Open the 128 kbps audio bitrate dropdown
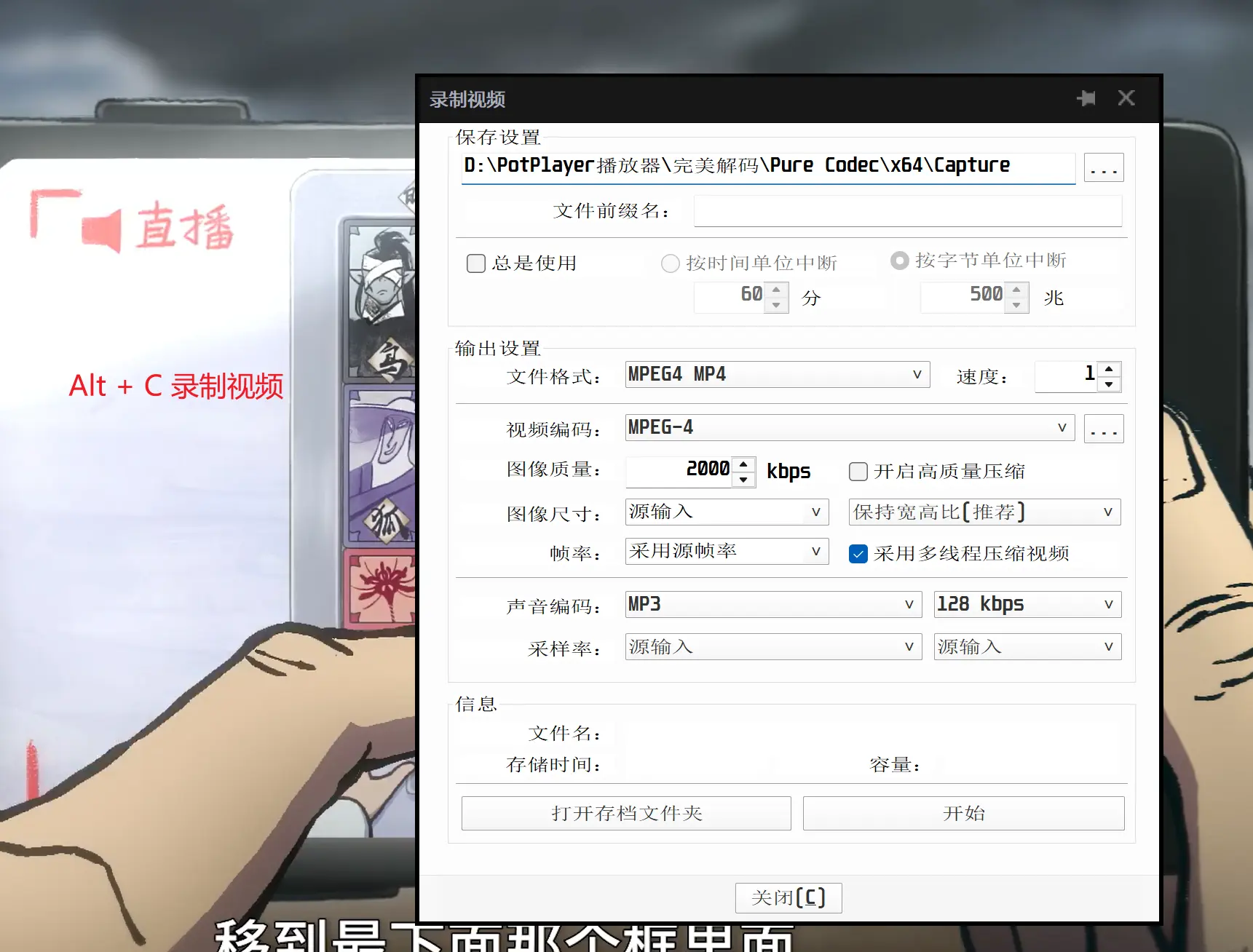Image resolution: width=1253 pixels, height=952 pixels. coord(1027,604)
